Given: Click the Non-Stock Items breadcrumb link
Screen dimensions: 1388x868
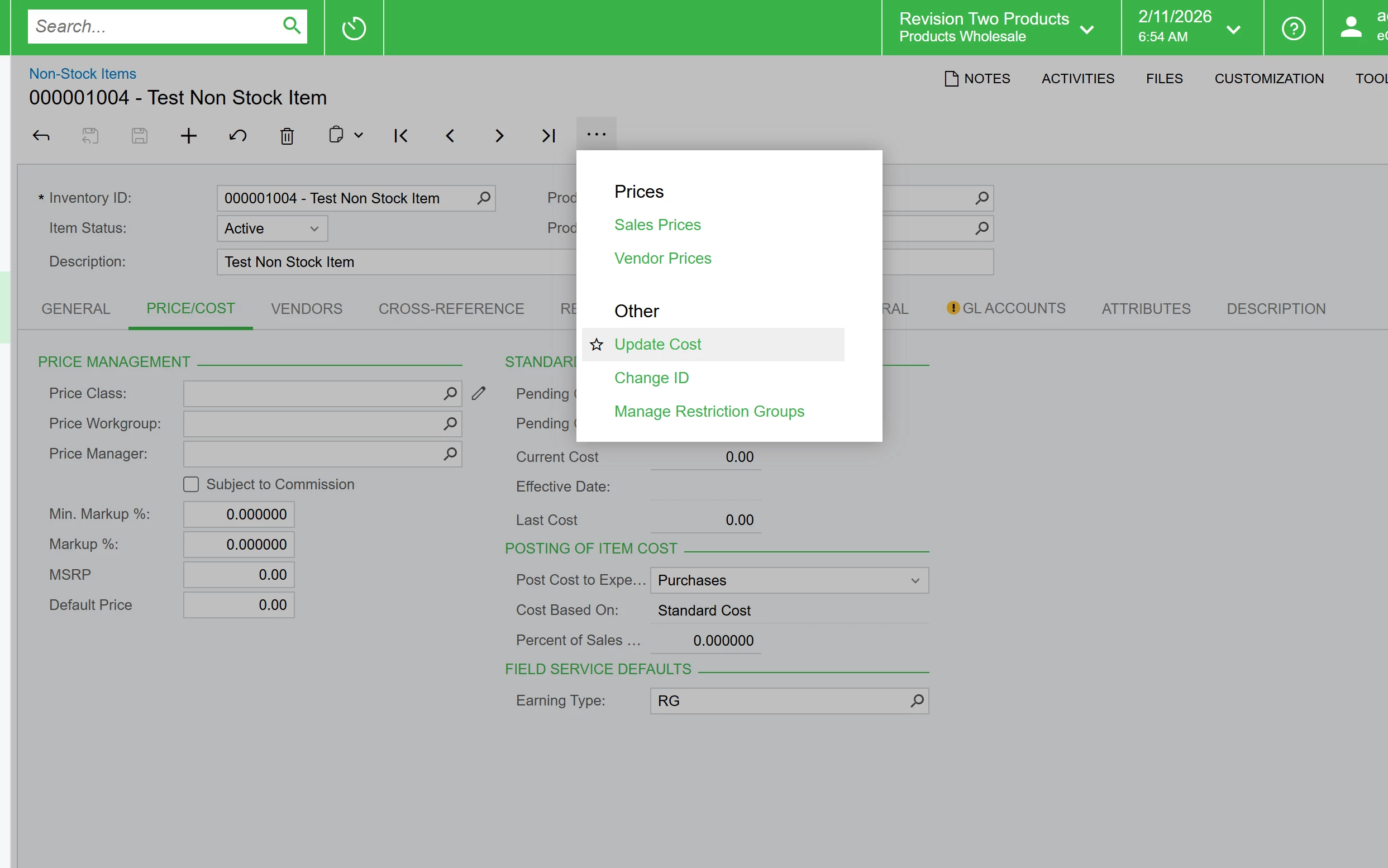Looking at the screenshot, I should point(83,74).
